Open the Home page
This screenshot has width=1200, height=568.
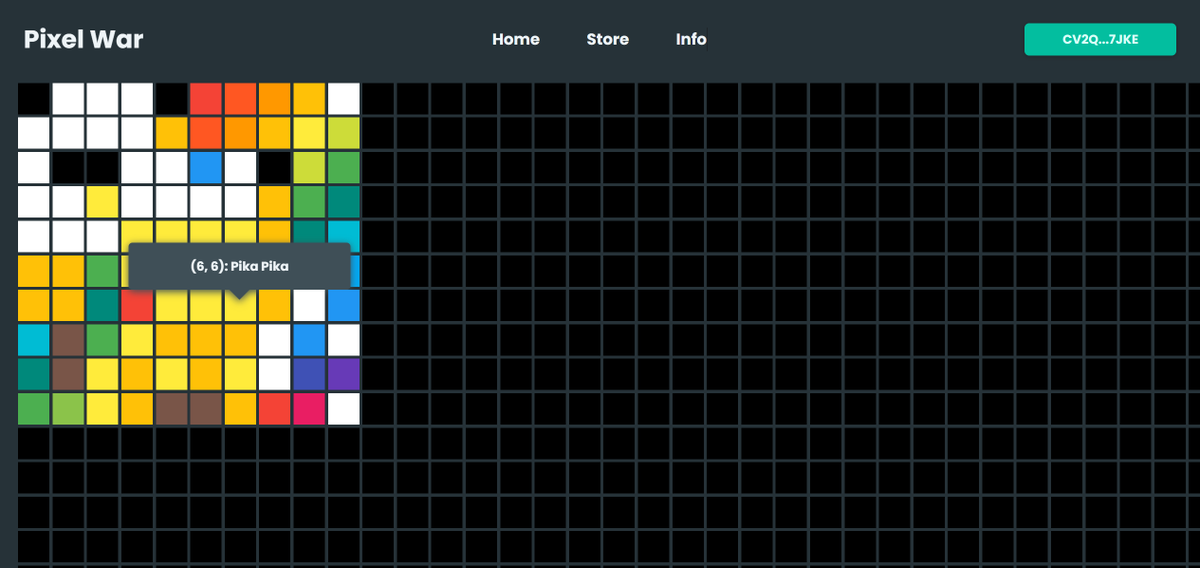tap(516, 39)
